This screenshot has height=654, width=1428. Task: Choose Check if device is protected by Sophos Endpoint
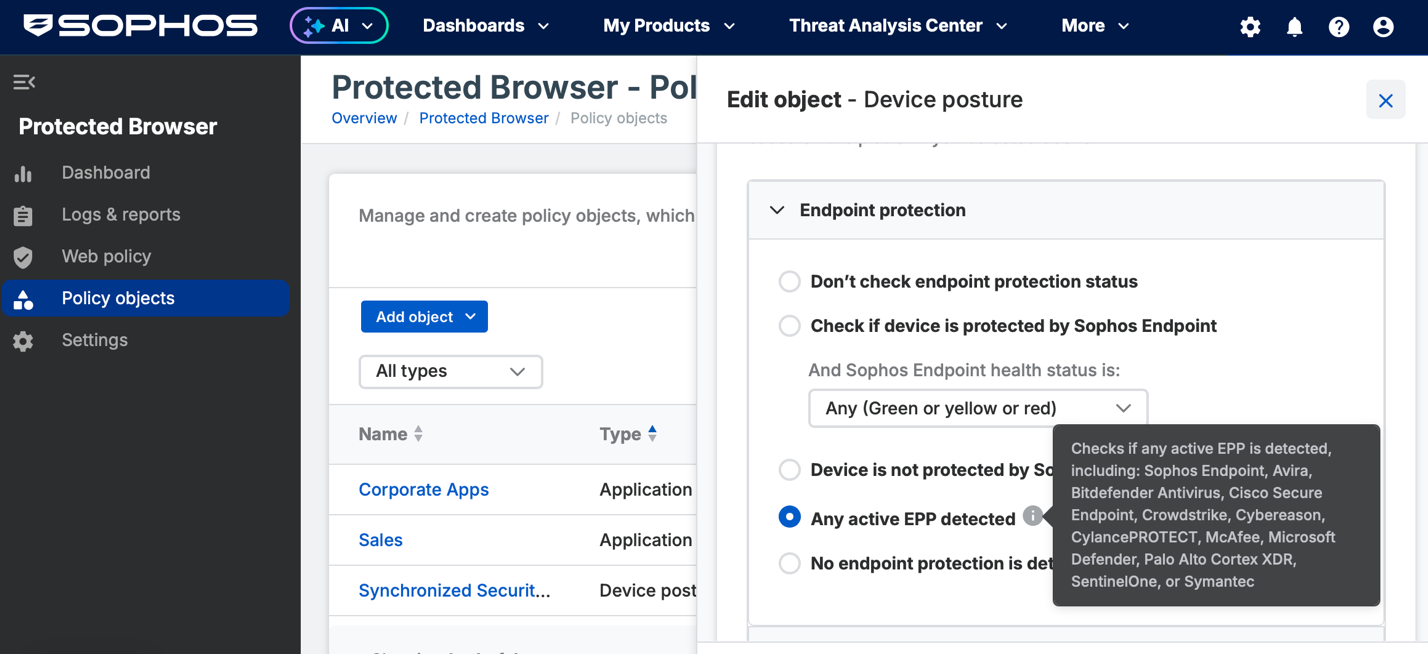(x=789, y=326)
